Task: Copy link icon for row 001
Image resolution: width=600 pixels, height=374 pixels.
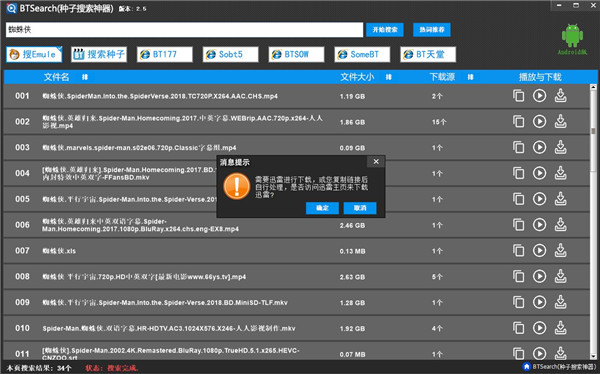Action: click(518, 96)
